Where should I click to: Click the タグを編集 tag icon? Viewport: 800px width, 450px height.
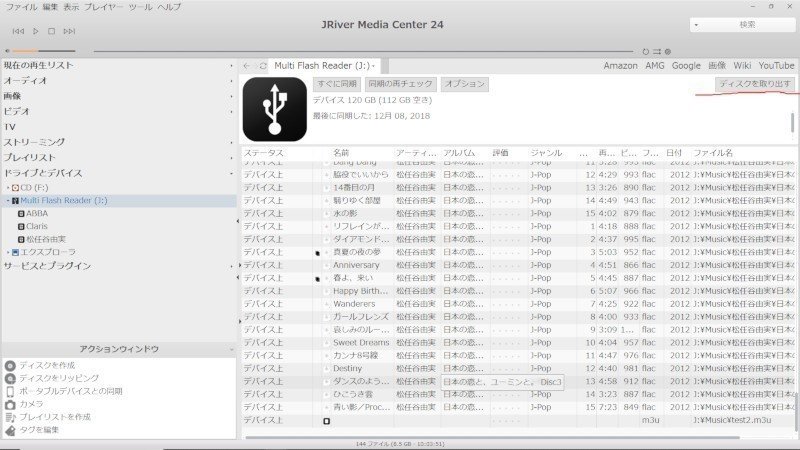click(10, 430)
